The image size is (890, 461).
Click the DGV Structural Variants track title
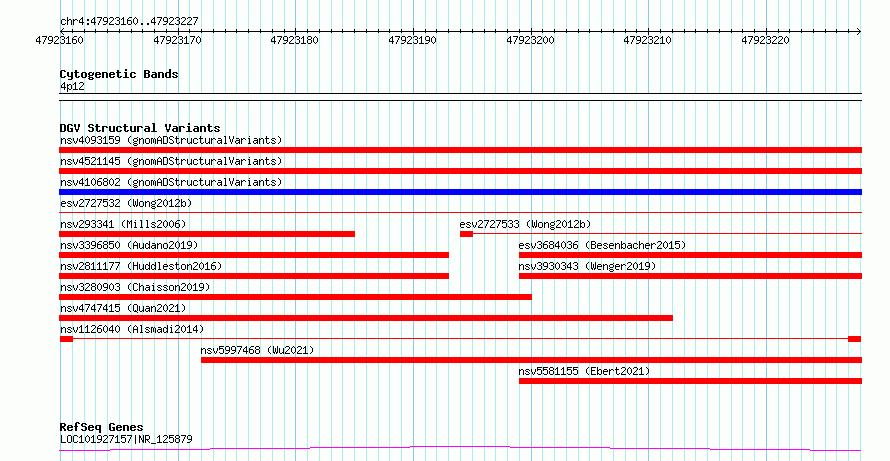[x=140, y=128]
